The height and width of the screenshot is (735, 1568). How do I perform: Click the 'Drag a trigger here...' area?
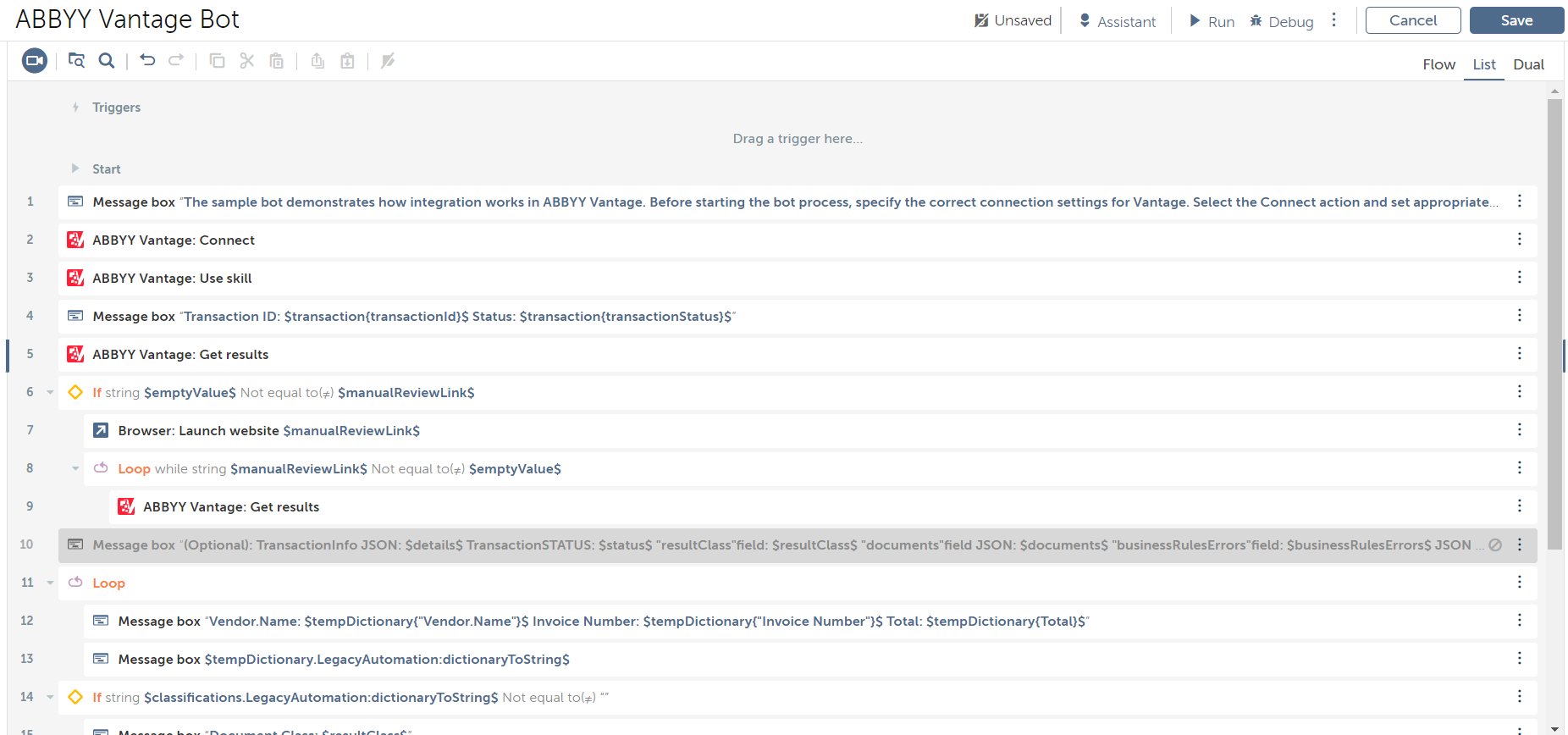coord(798,139)
